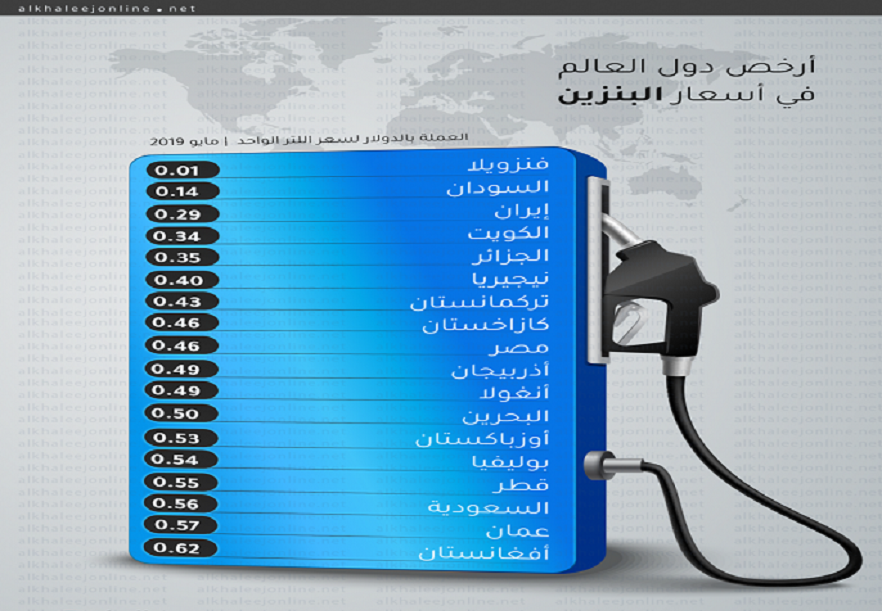Image resolution: width=882 pixels, height=611 pixels.
Task: Click the 0.34 price badge for الكويت
Action: pos(183,236)
